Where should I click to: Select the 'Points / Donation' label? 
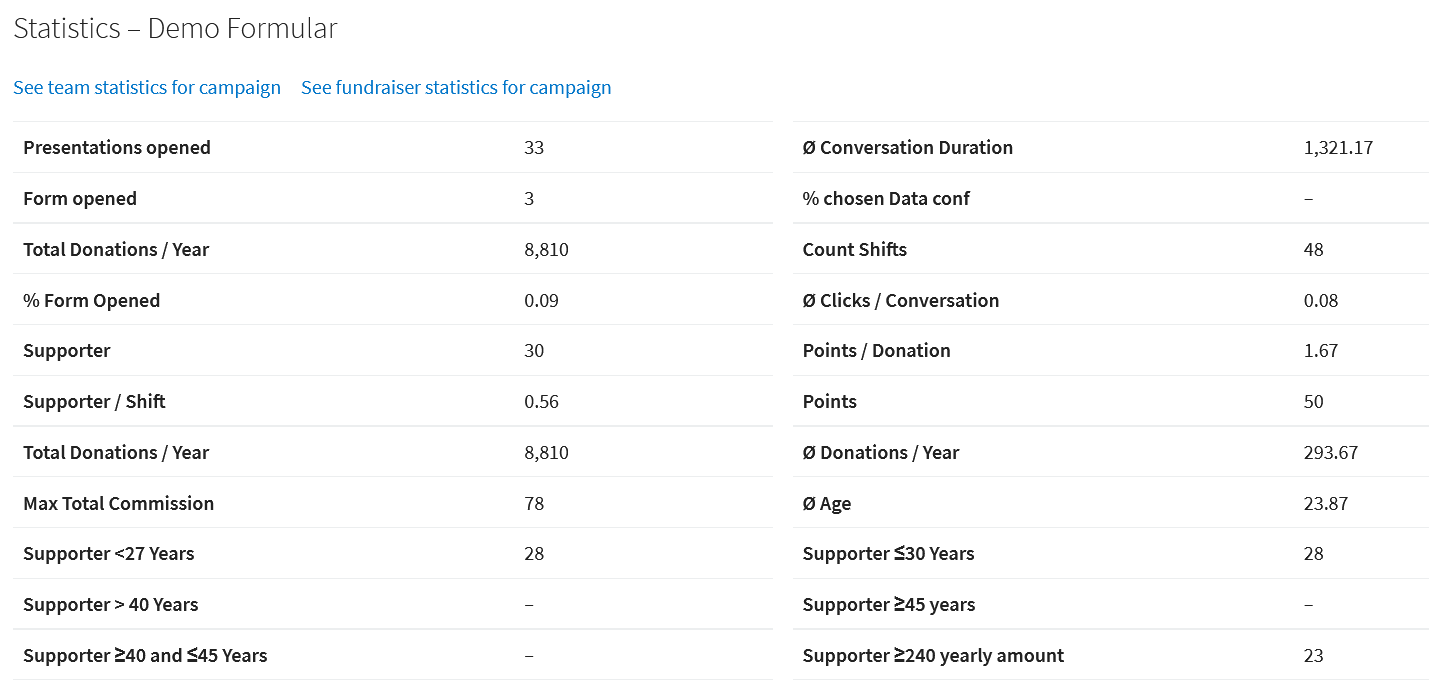coord(877,350)
